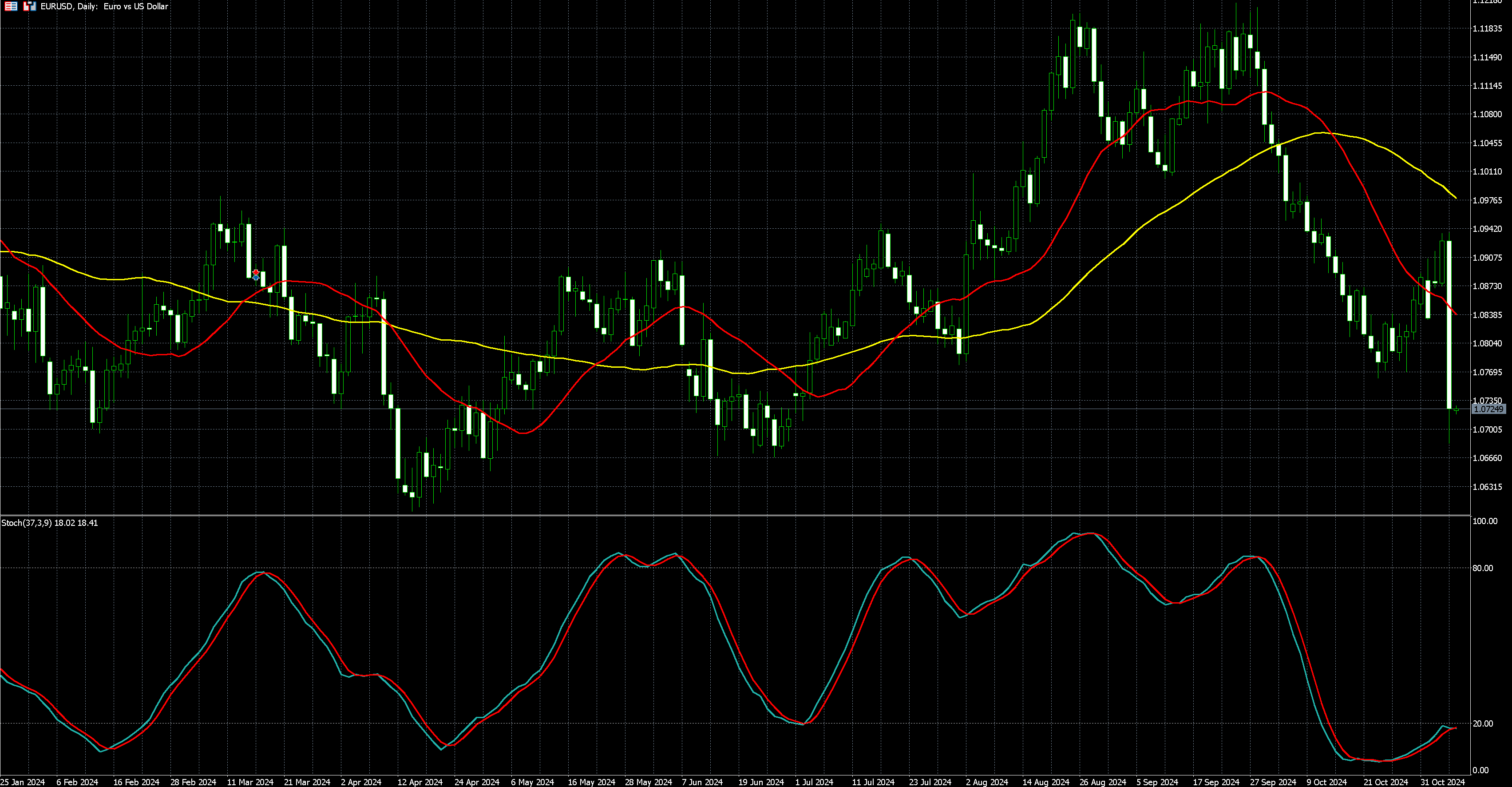Click the 25 Jan 2024 date label
Viewport: 1512px width, 787px height.
[x=22, y=782]
